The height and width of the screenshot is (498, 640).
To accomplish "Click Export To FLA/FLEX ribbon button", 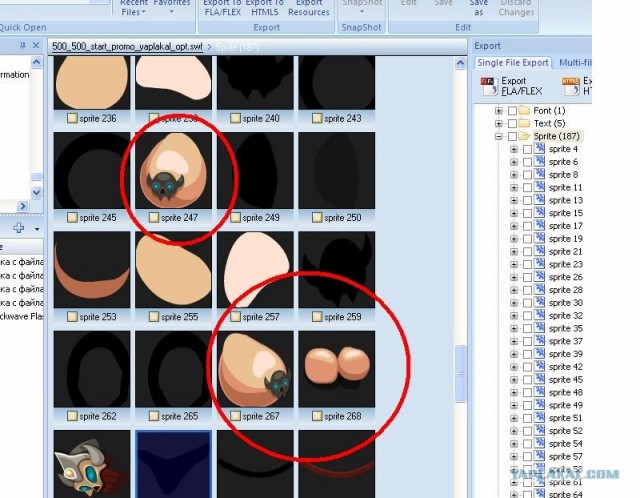I will point(222,7).
